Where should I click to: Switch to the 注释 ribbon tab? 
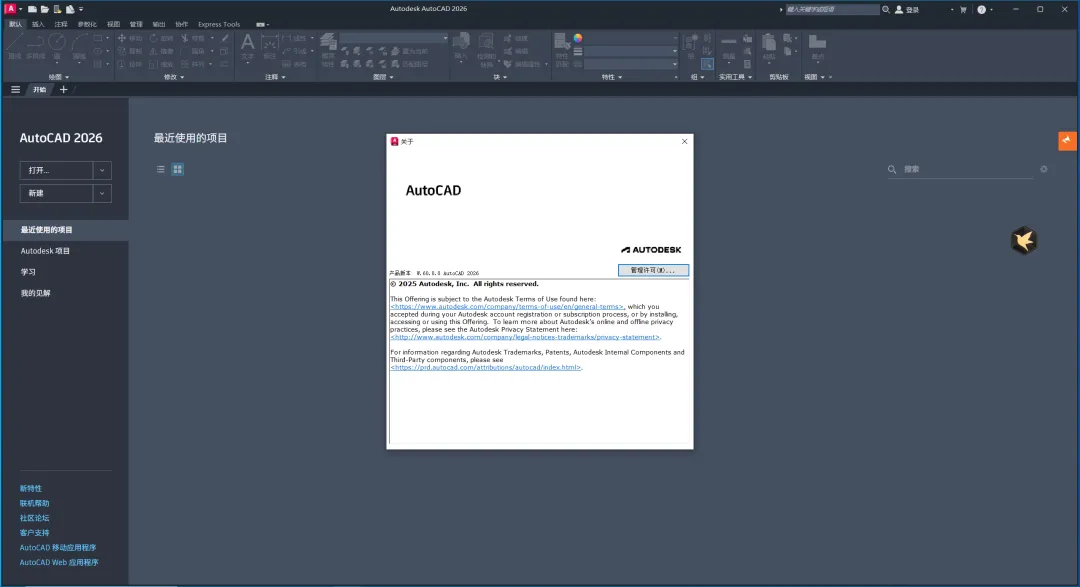61,24
